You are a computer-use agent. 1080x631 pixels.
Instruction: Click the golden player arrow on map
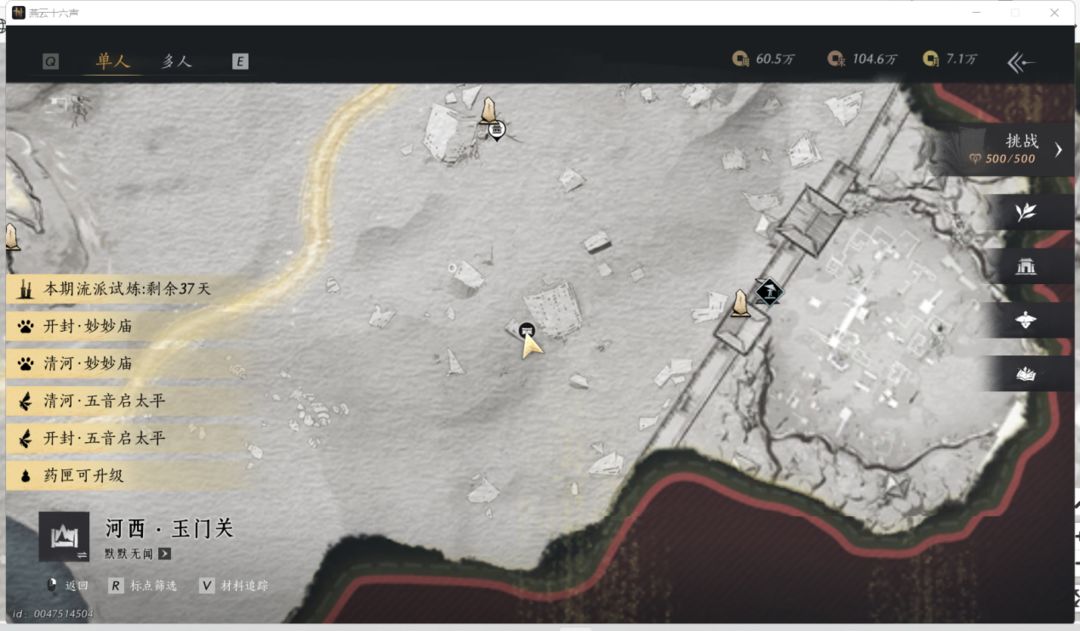pyautogui.click(x=531, y=347)
